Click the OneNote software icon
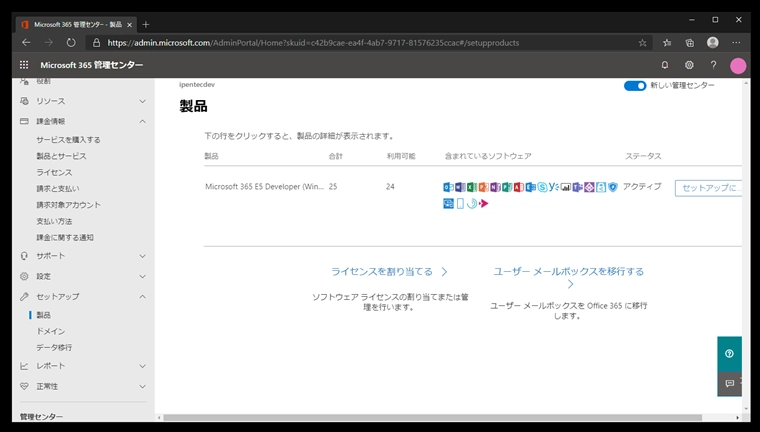760x432 pixels. [x=495, y=187]
